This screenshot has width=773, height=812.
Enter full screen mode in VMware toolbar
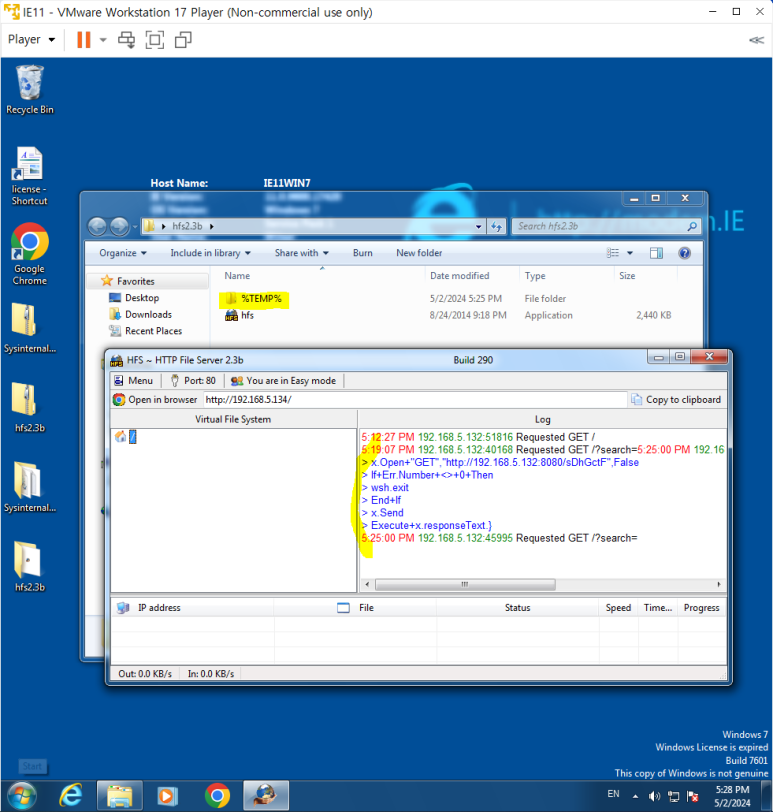155,39
